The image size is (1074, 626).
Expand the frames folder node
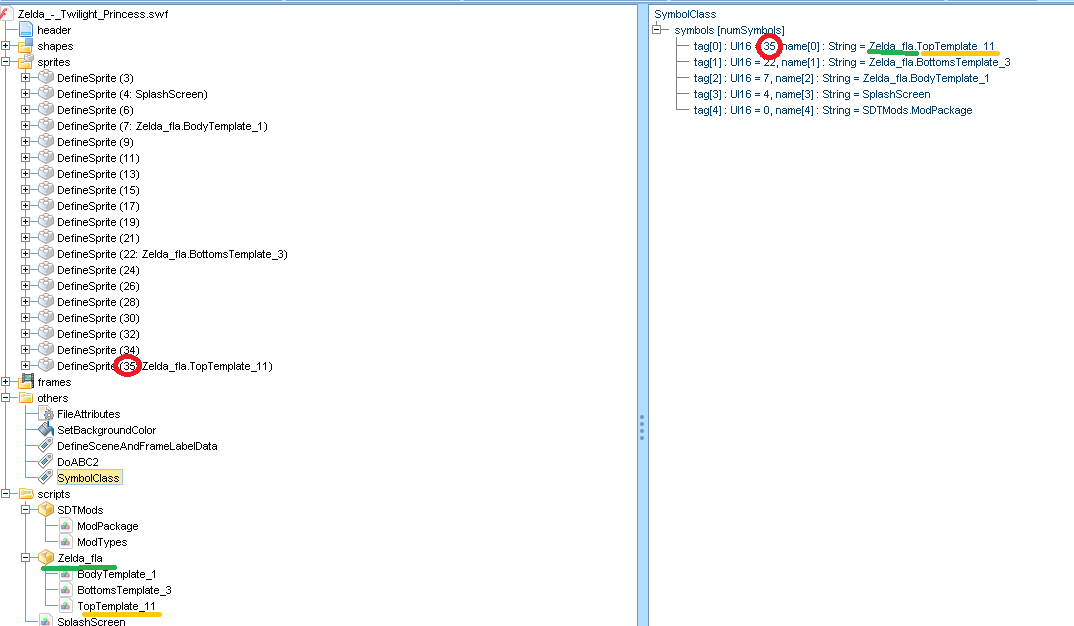click(x=6, y=382)
